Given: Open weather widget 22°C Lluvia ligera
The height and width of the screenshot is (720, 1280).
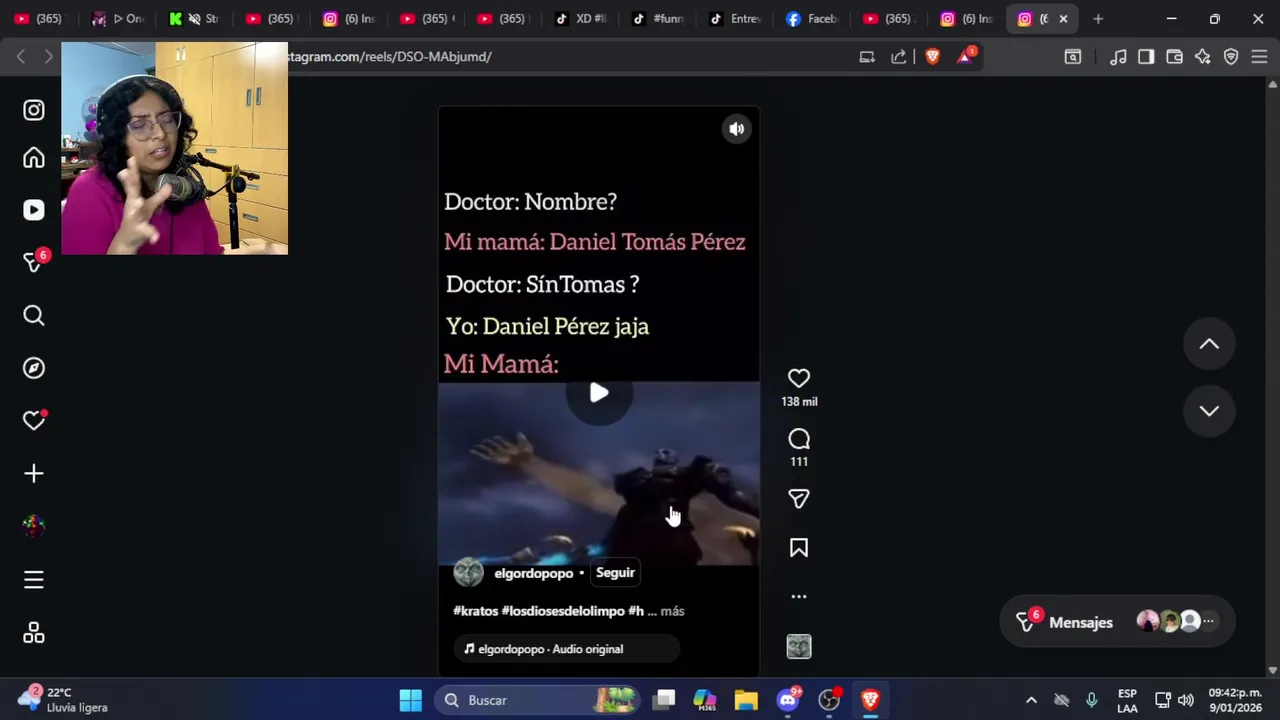Looking at the screenshot, I should point(62,700).
